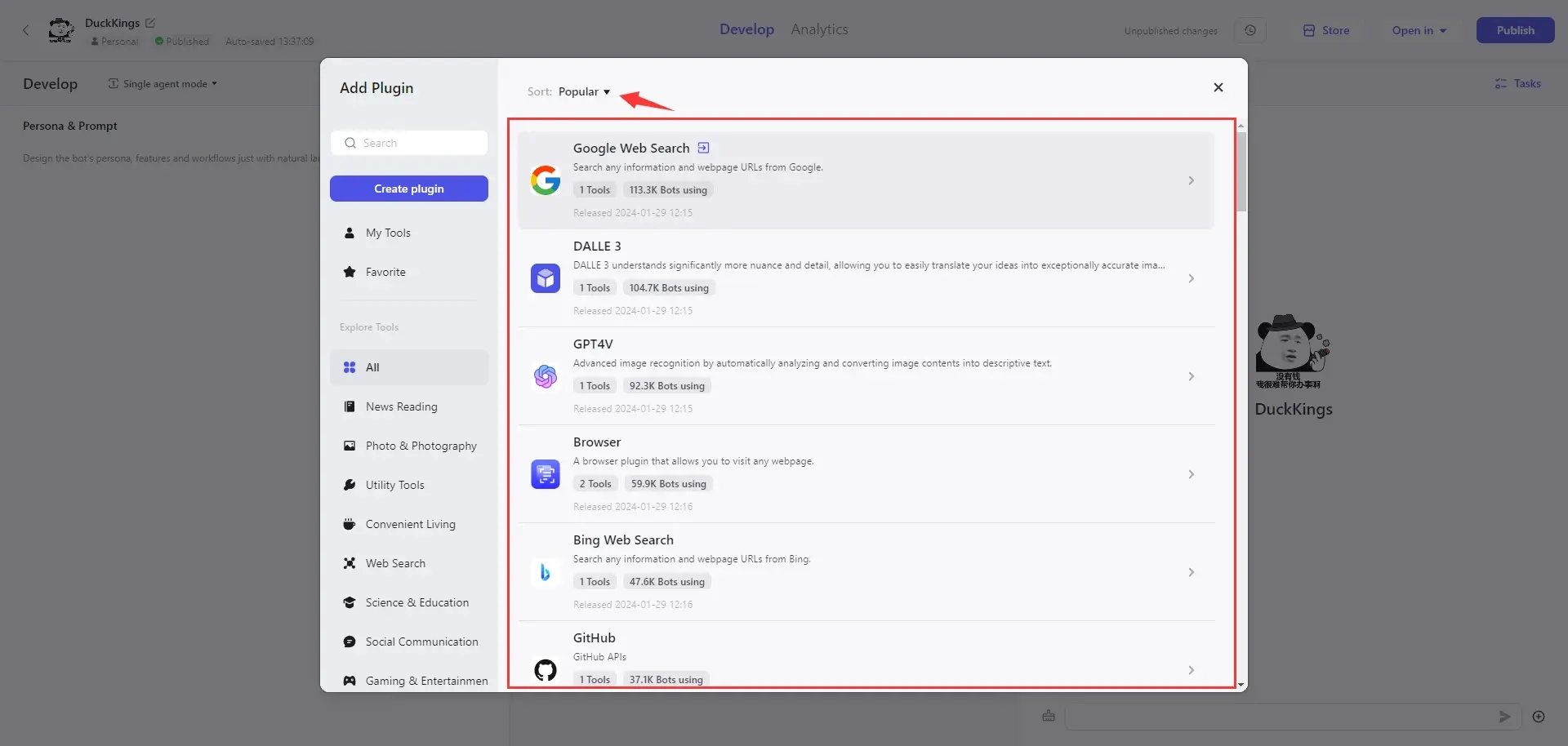
Task: Open the Store button
Action: coord(1326,30)
